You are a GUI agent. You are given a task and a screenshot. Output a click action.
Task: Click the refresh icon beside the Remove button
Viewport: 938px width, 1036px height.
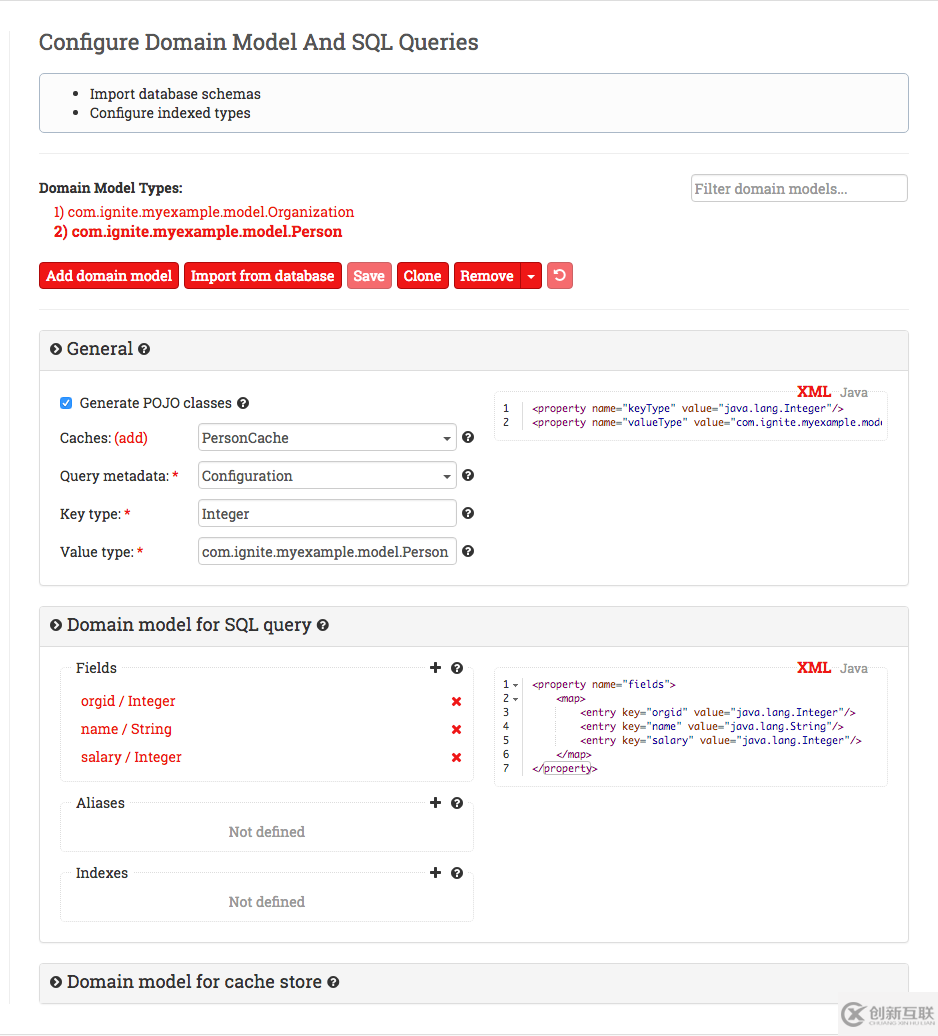559,275
